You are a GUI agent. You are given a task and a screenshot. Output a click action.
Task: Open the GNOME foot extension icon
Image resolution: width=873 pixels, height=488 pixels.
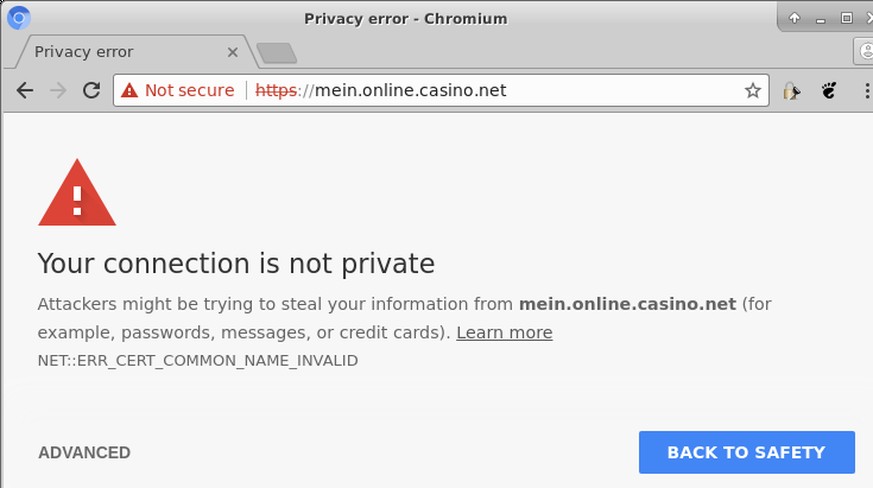pyautogui.click(x=828, y=90)
